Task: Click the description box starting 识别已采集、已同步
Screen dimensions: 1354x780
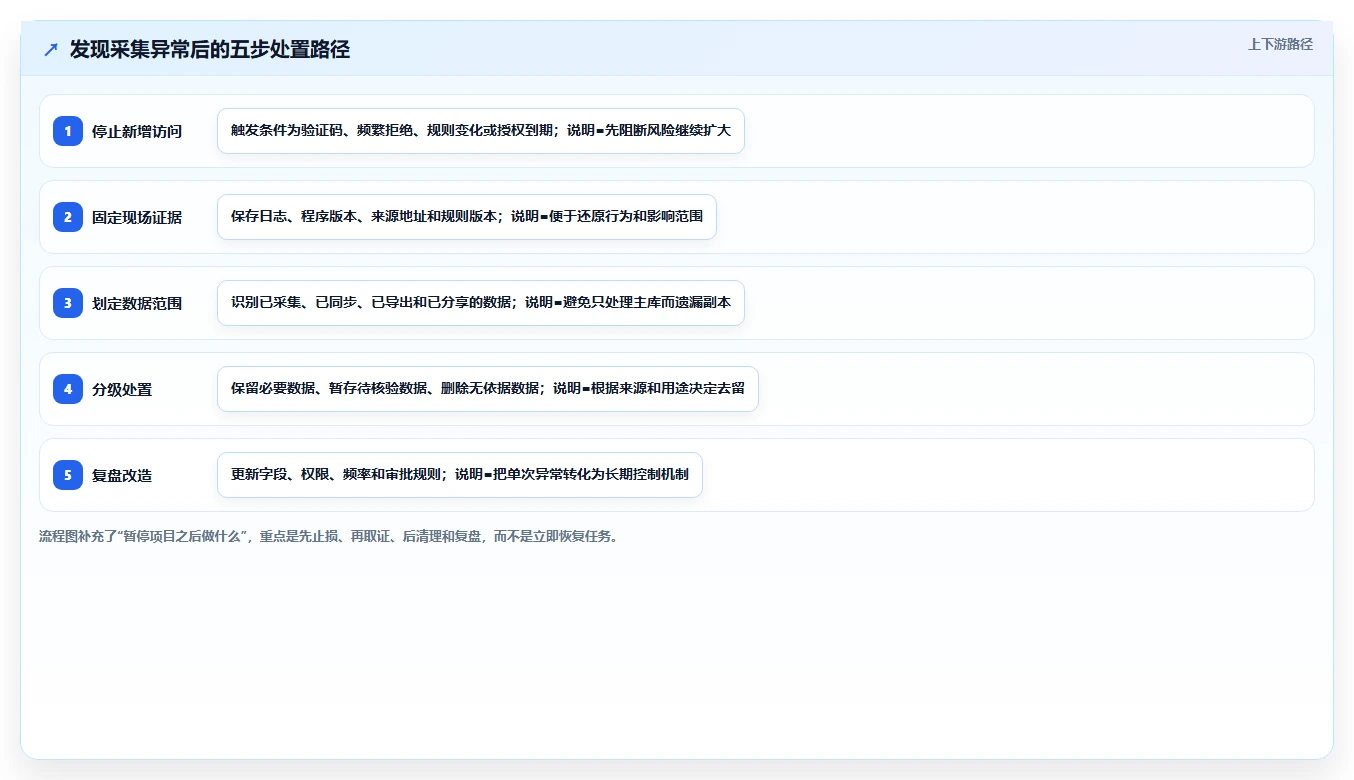Action: (x=481, y=303)
